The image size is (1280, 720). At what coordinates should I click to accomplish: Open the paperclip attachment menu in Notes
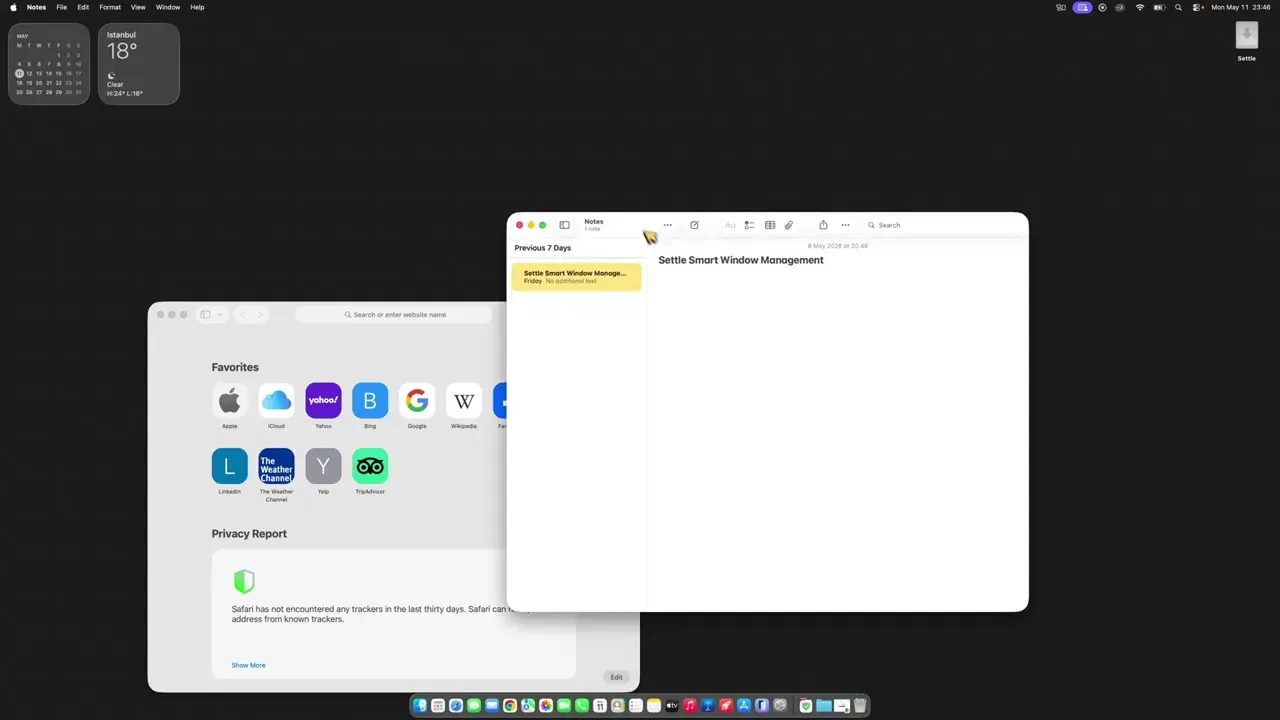[789, 225]
